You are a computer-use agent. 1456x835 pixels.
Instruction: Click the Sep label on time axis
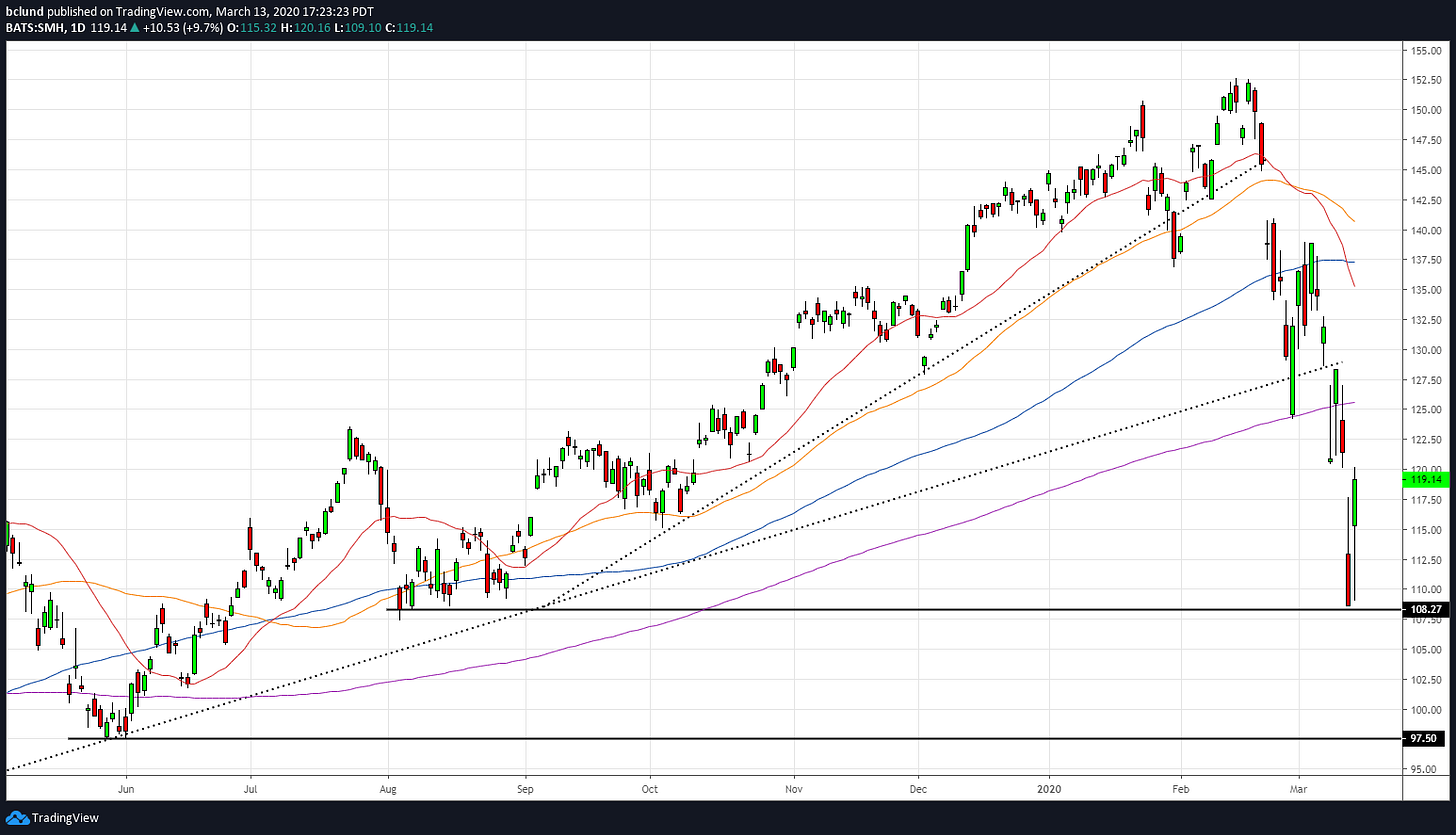pos(526,788)
